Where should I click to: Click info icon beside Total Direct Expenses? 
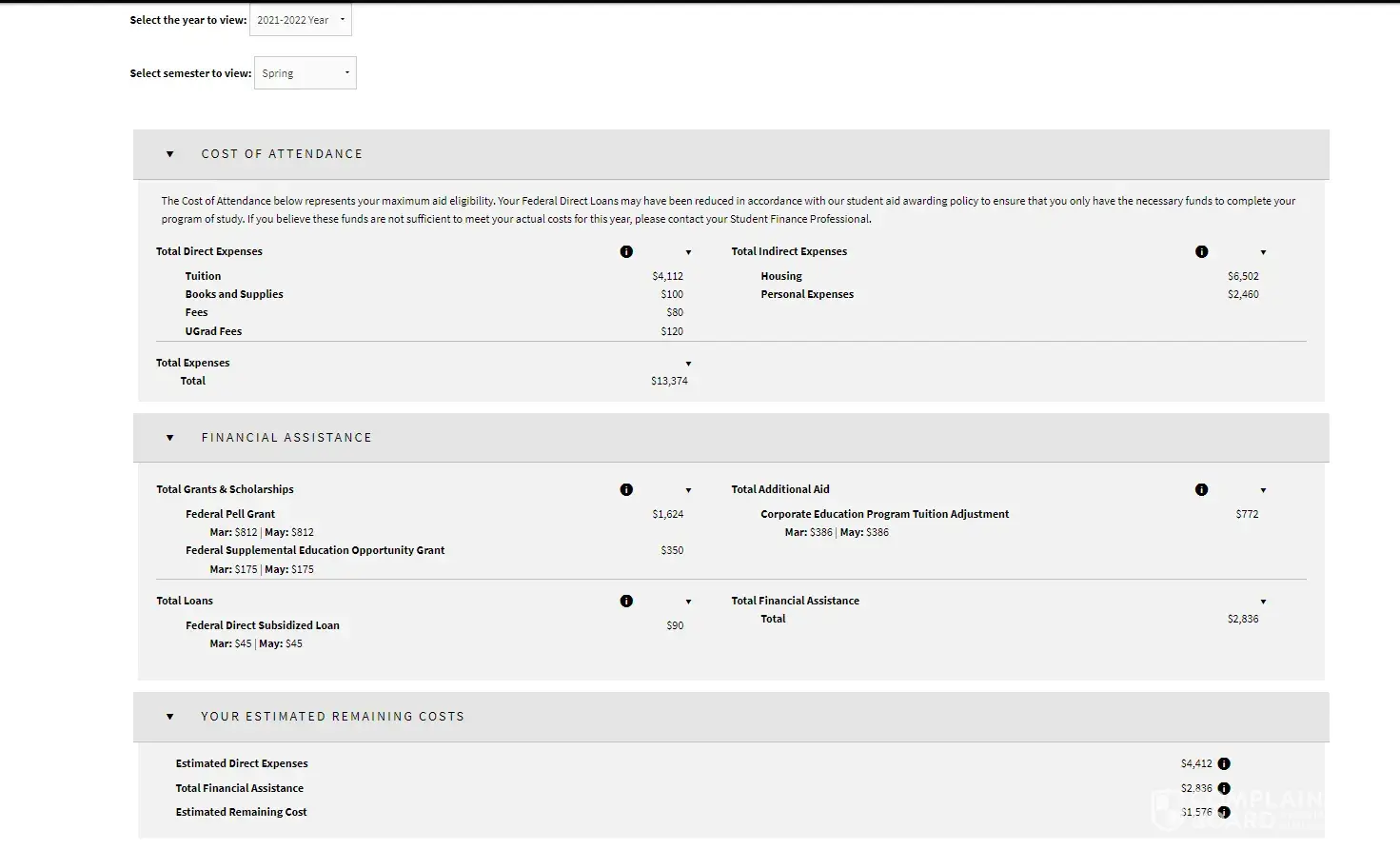point(626,252)
